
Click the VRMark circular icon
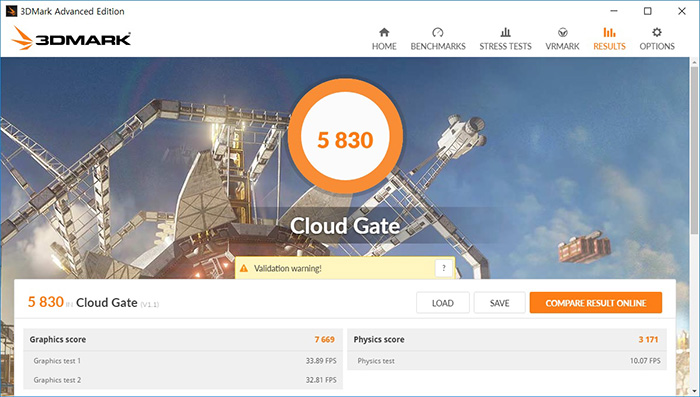pos(562,32)
